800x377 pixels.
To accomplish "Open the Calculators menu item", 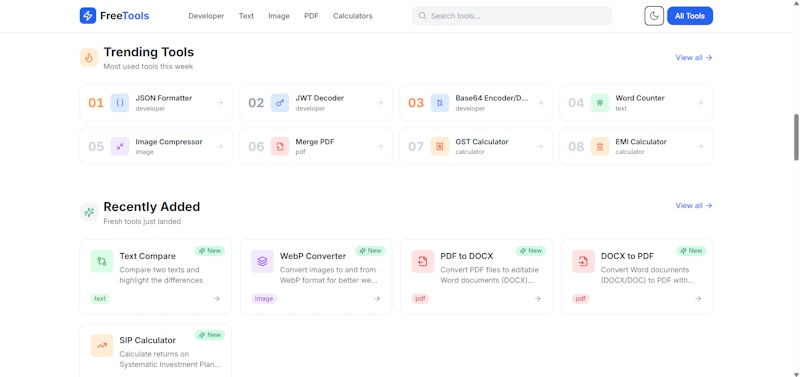I will [x=353, y=16].
